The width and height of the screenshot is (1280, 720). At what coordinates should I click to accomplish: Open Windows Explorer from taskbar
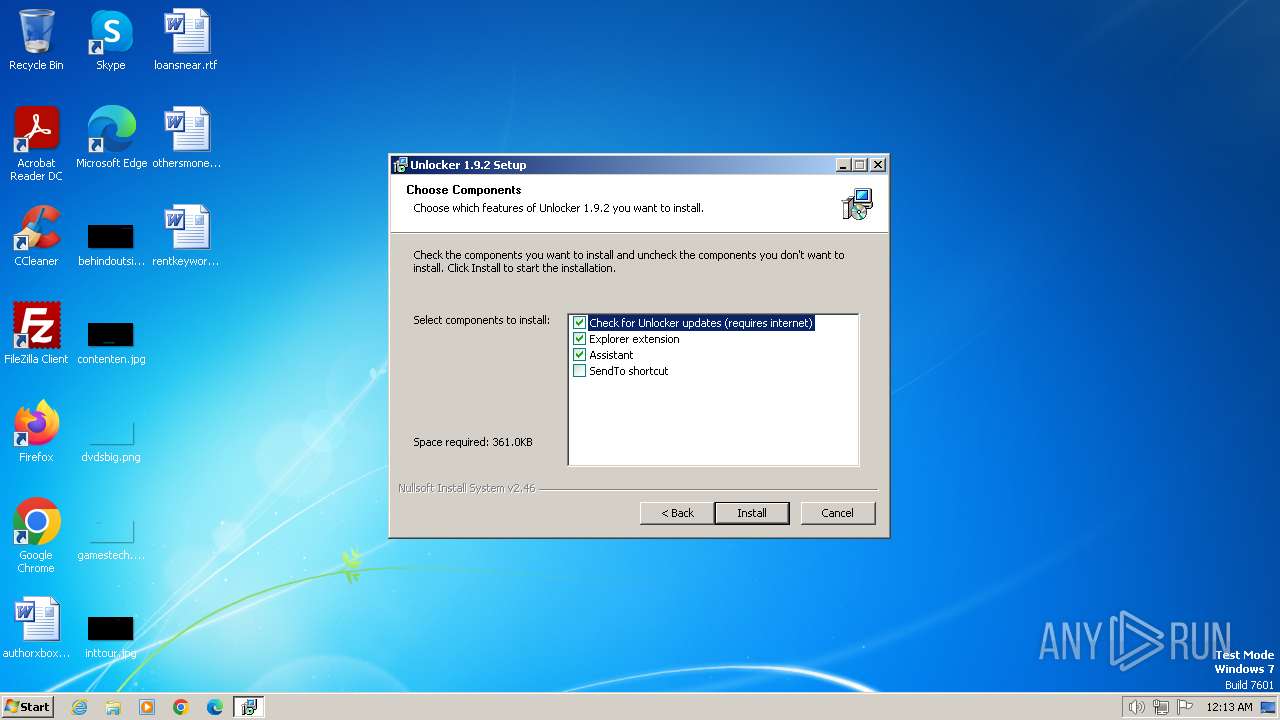click(x=113, y=707)
